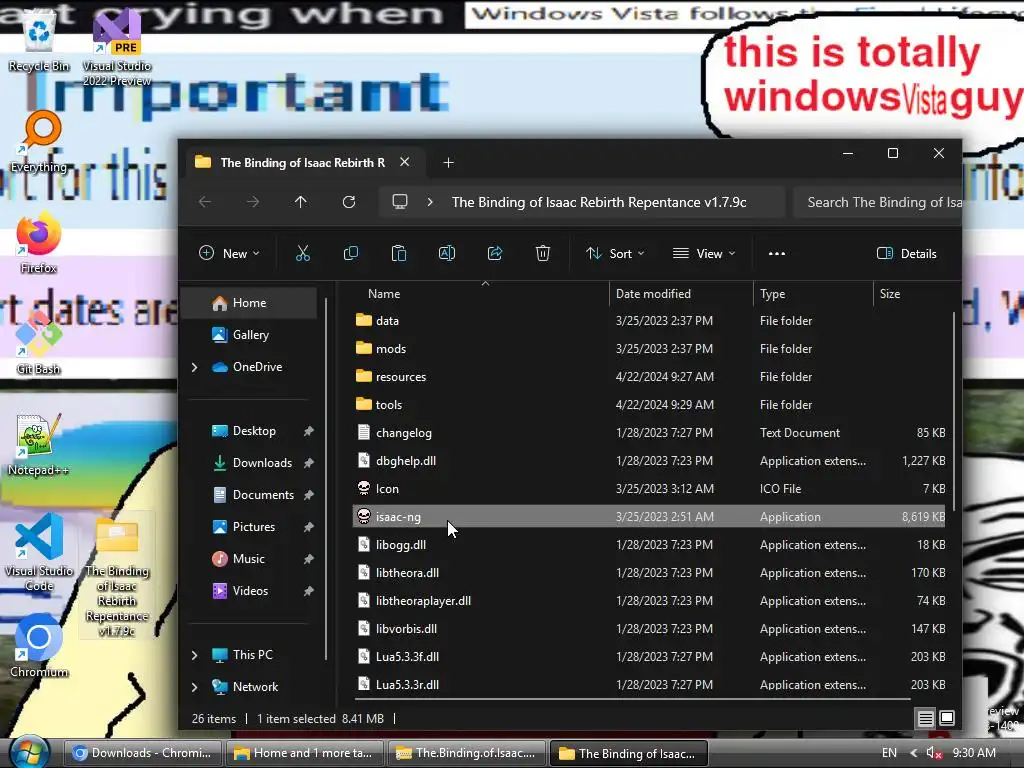
Task: Switch to Home and 1 more tab taskbar button
Action: (305, 753)
